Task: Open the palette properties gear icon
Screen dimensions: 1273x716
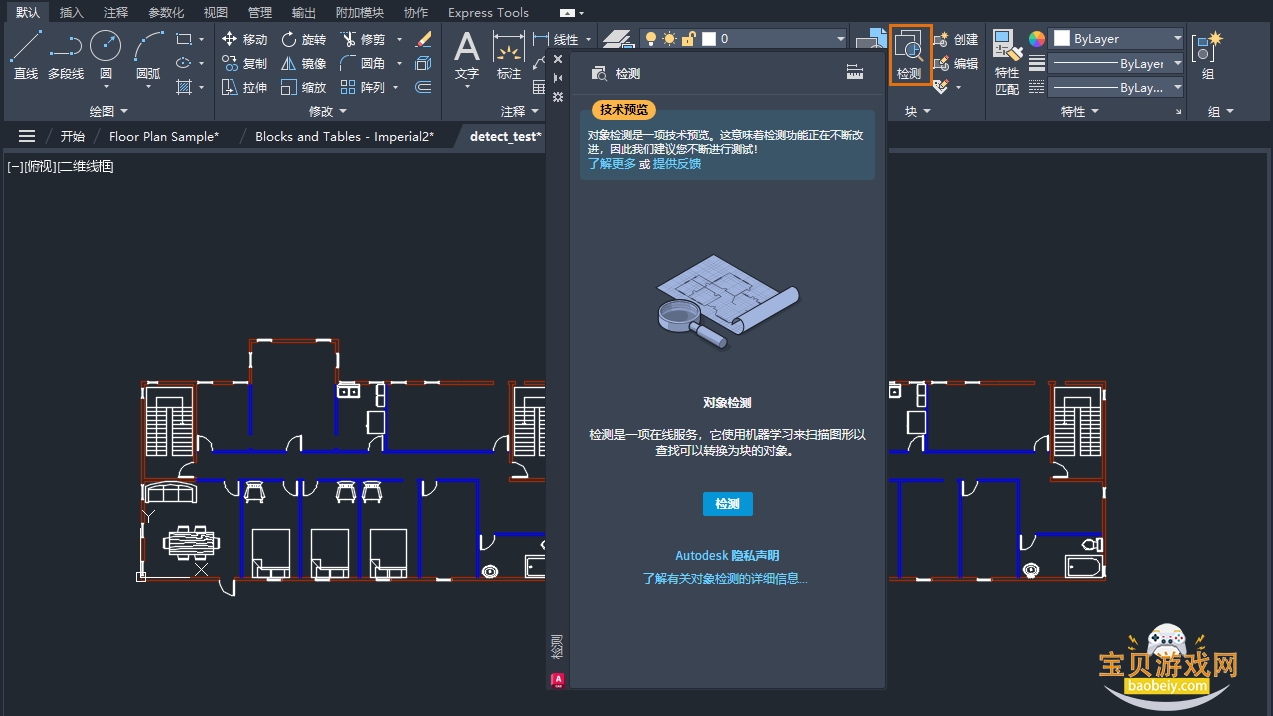Action: (x=558, y=97)
